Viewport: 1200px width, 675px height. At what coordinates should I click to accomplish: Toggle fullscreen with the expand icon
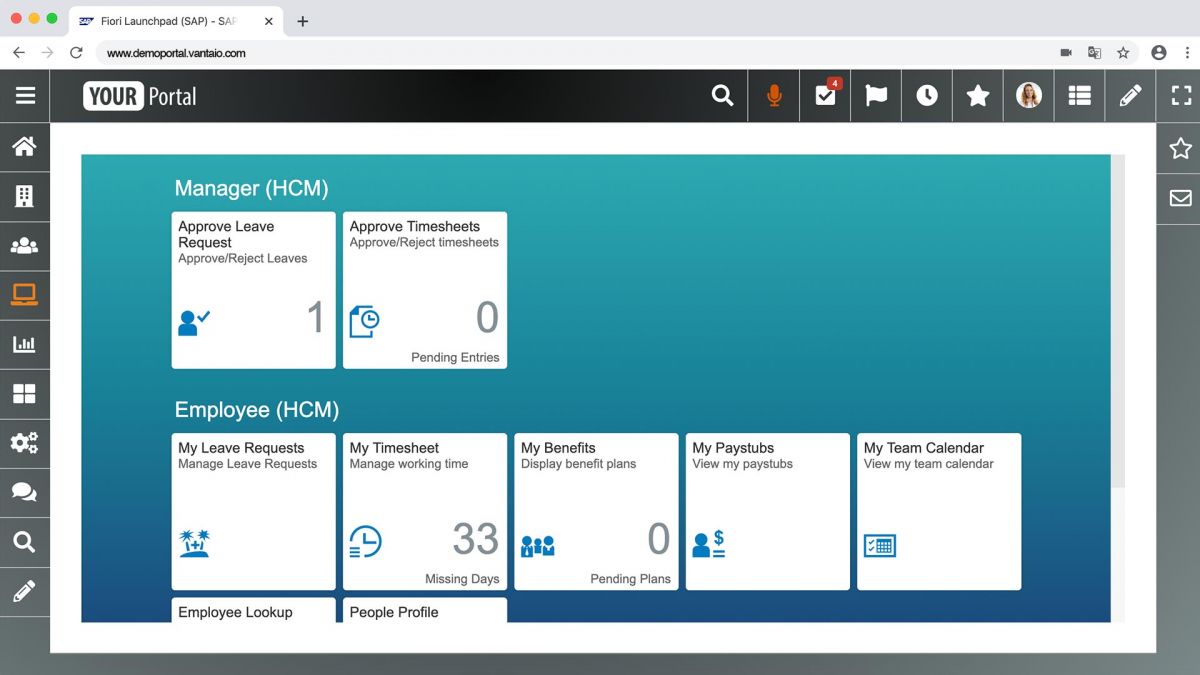click(1181, 96)
